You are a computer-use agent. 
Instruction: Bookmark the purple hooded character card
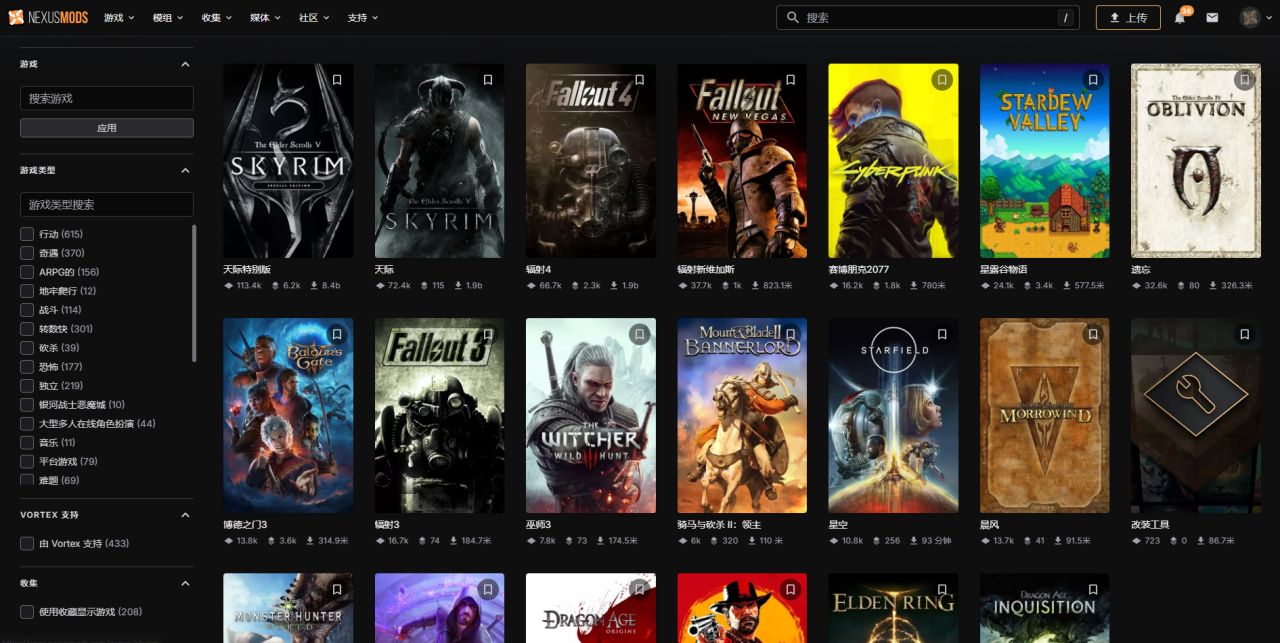coord(488,589)
